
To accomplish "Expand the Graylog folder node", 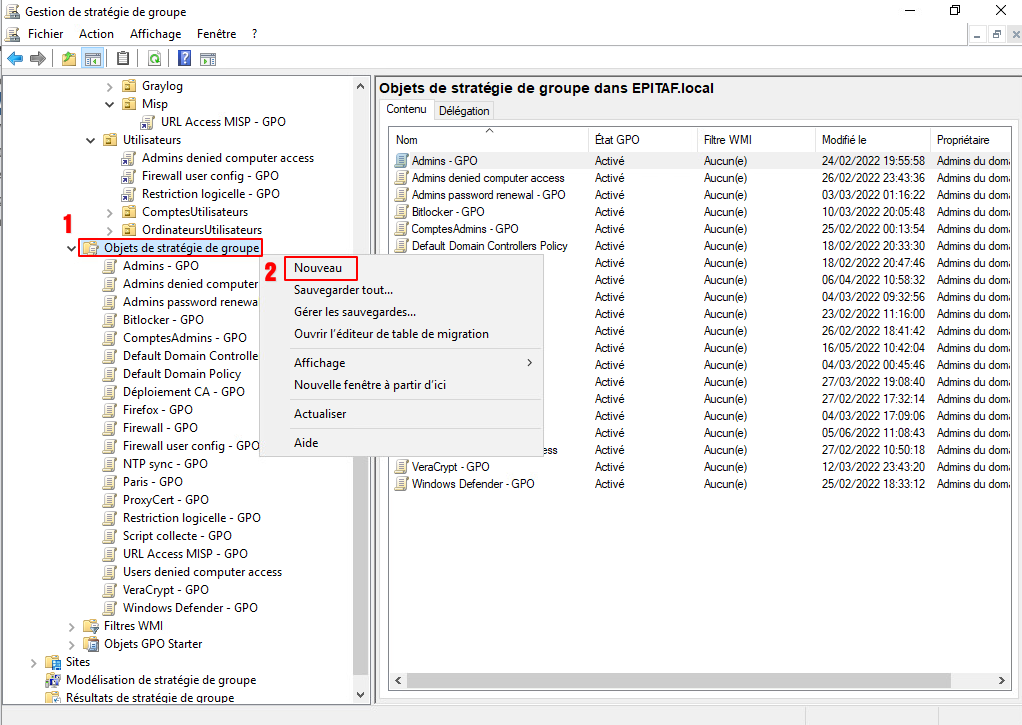I will pyautogui.click(x=110, y=86).
